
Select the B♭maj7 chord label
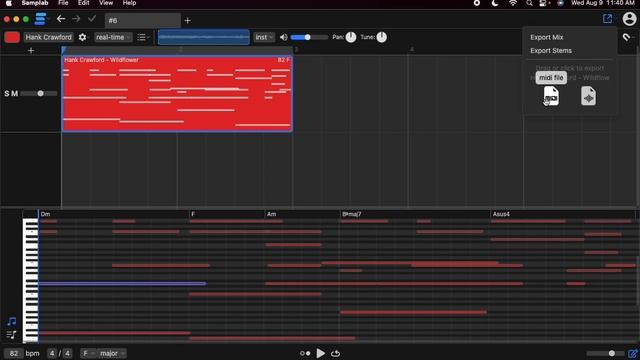(x=351, y=214)
